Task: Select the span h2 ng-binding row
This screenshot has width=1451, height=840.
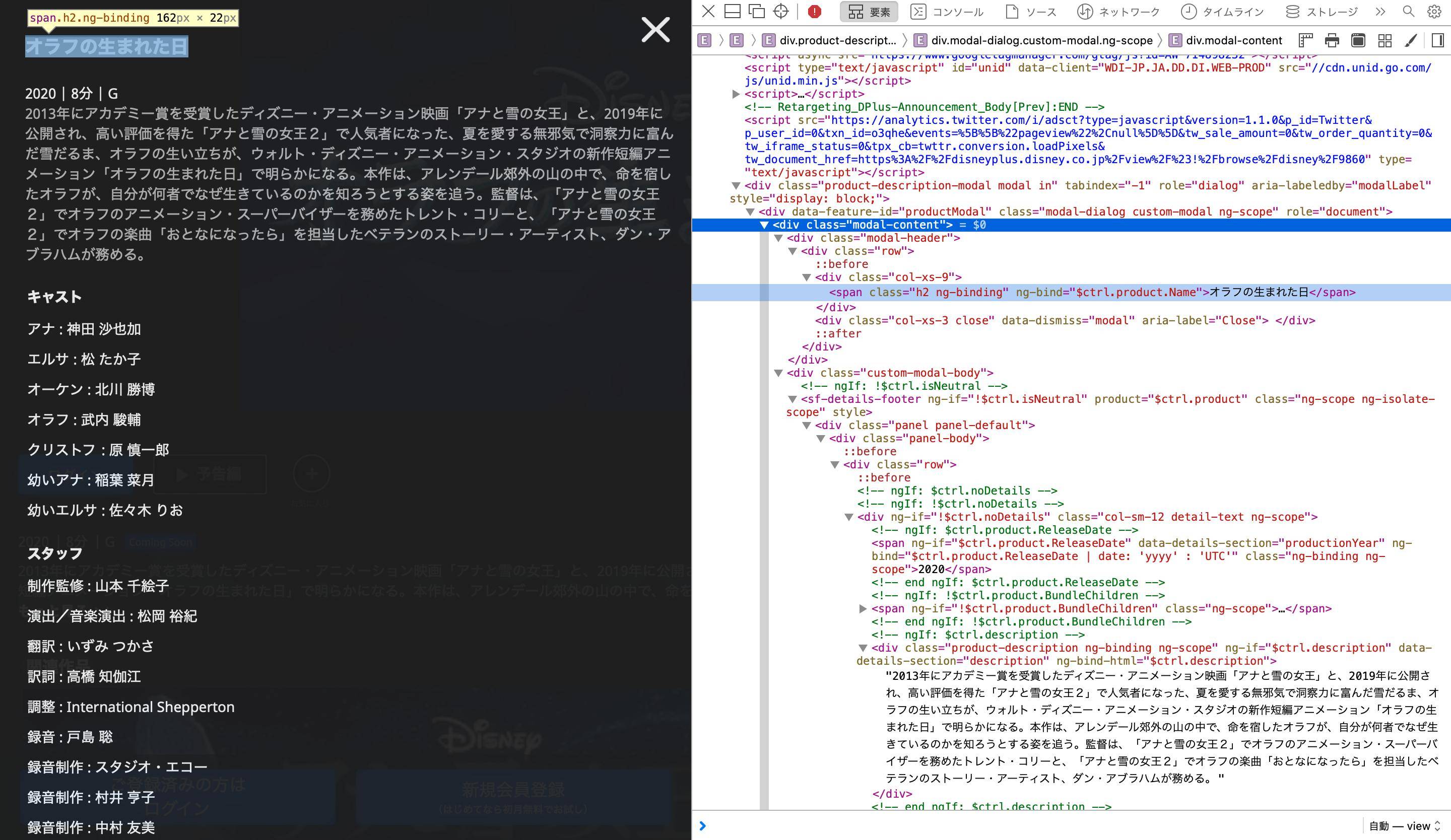Action: pos(1071,292)
